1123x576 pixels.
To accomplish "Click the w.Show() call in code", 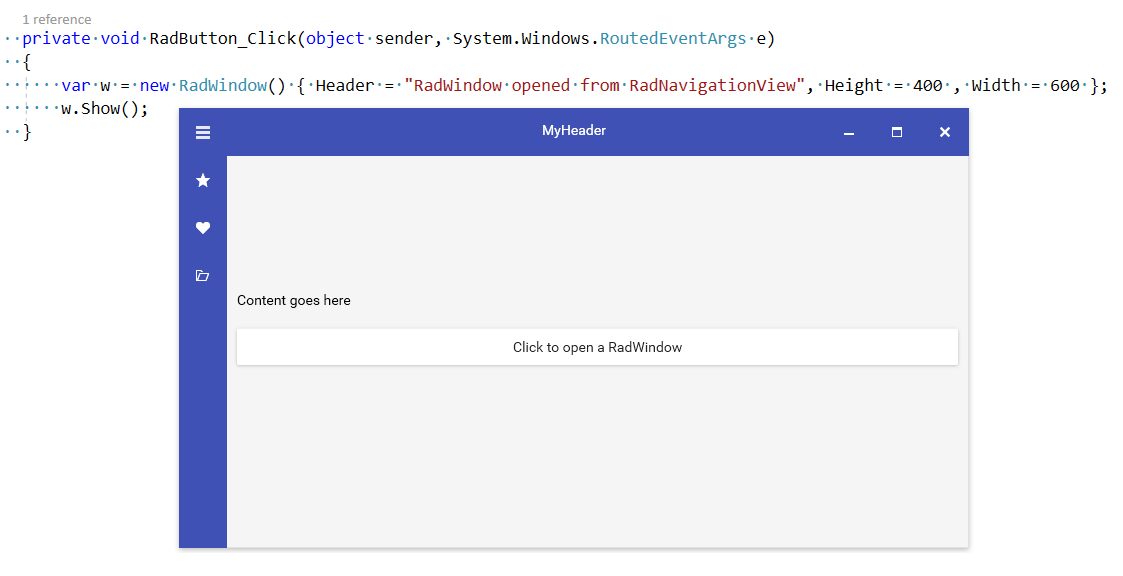I will (x=104, y=109).
